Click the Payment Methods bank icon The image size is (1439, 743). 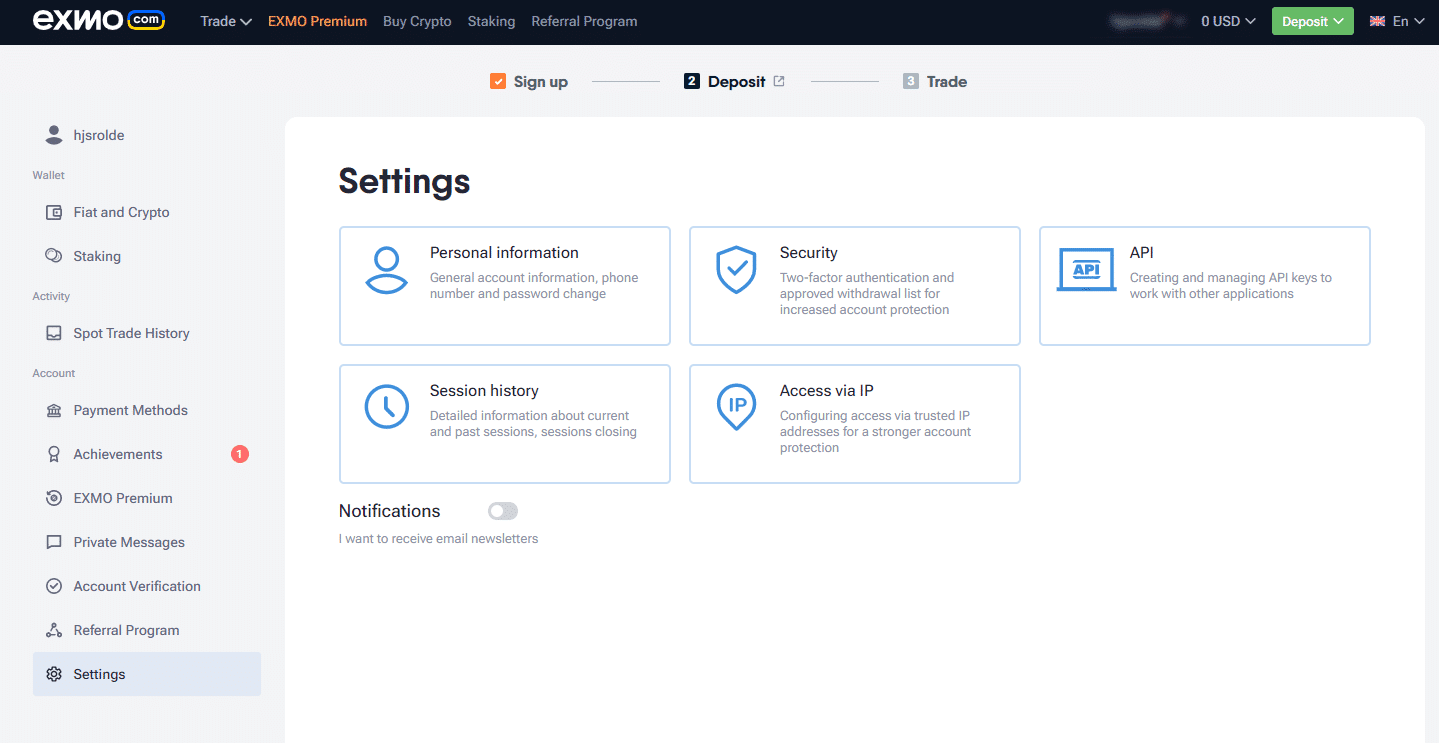pyautogui.click(x=54, y=410)
